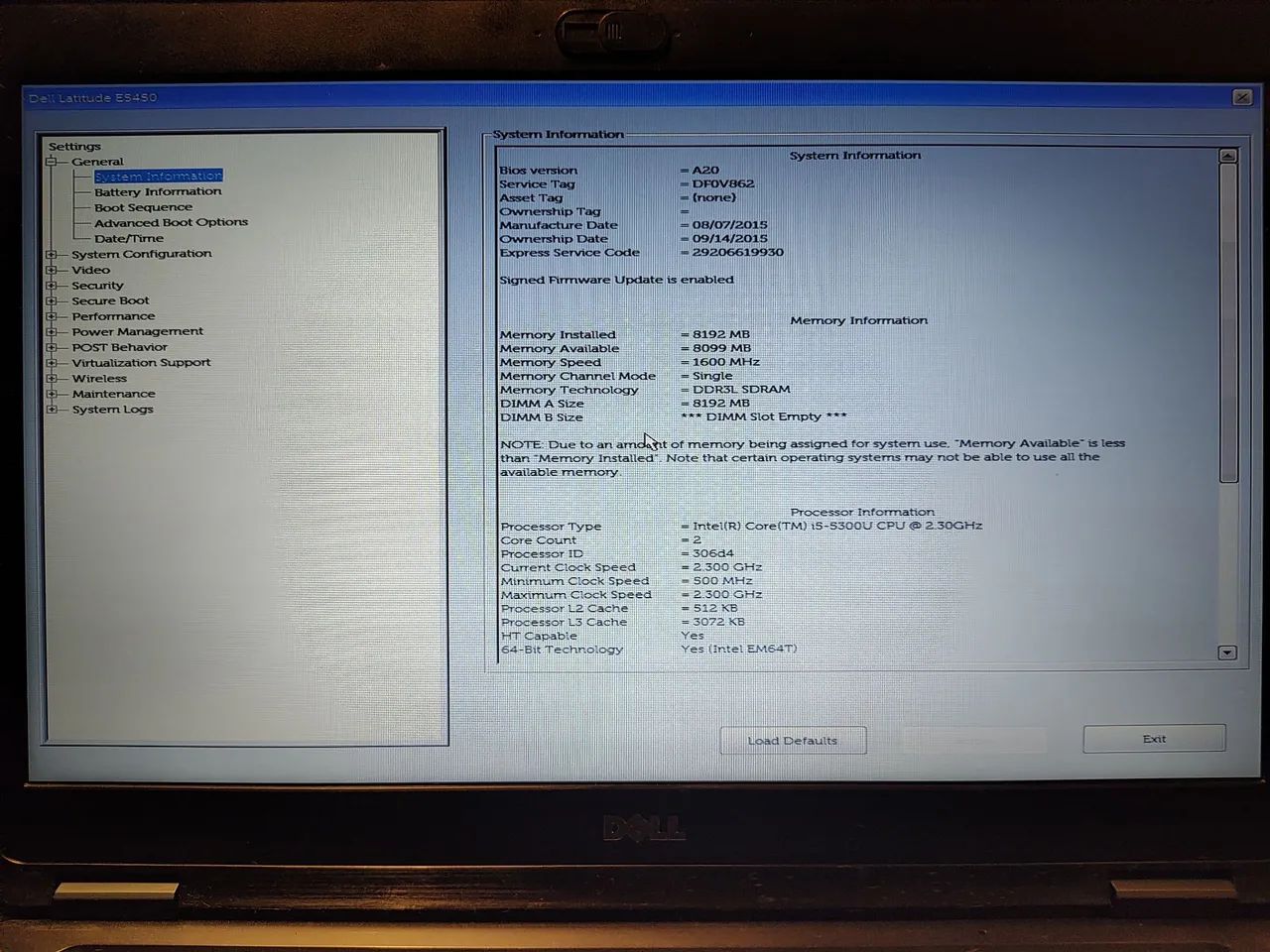This screenshot has width=1270, height=952.
Task: Click Manufacture Date value 08/07/2015
Action: click(x=729, y=225)
